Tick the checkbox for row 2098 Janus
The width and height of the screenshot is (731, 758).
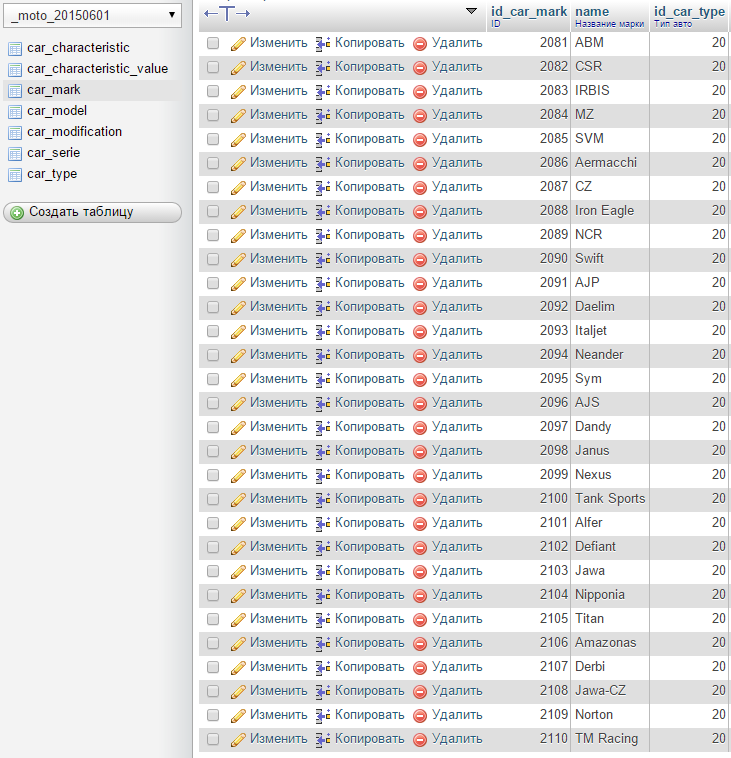coord(213,452)
